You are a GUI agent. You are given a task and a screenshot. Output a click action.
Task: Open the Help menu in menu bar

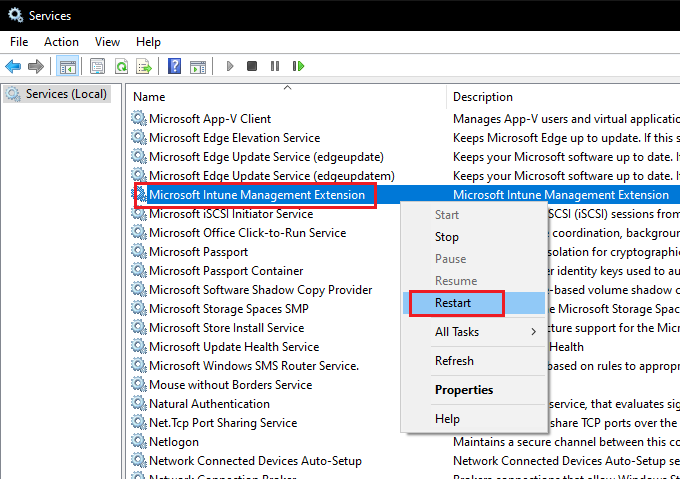pyautogui.click(x=148, y=42)
